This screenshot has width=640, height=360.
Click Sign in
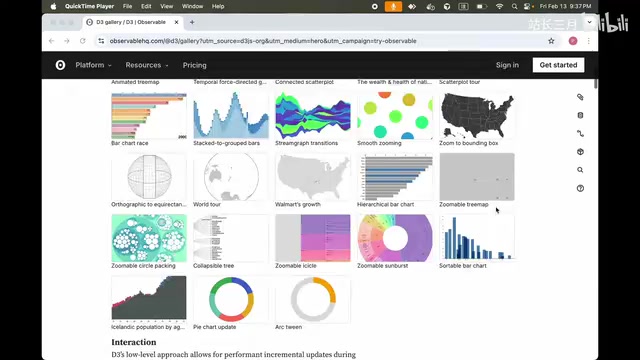click(x=507, y=65)
